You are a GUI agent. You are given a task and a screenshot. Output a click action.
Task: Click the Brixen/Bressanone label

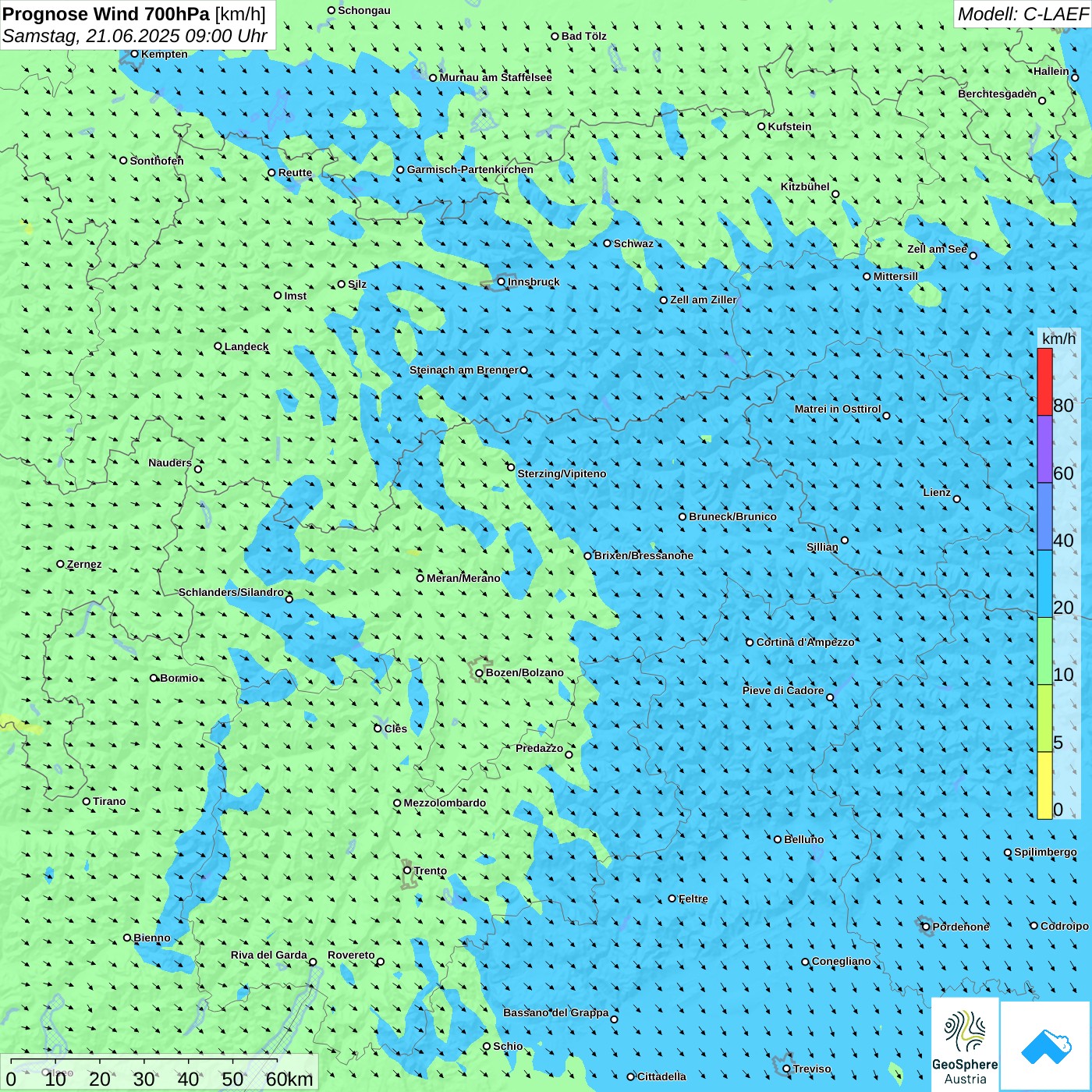coord(643,555)
